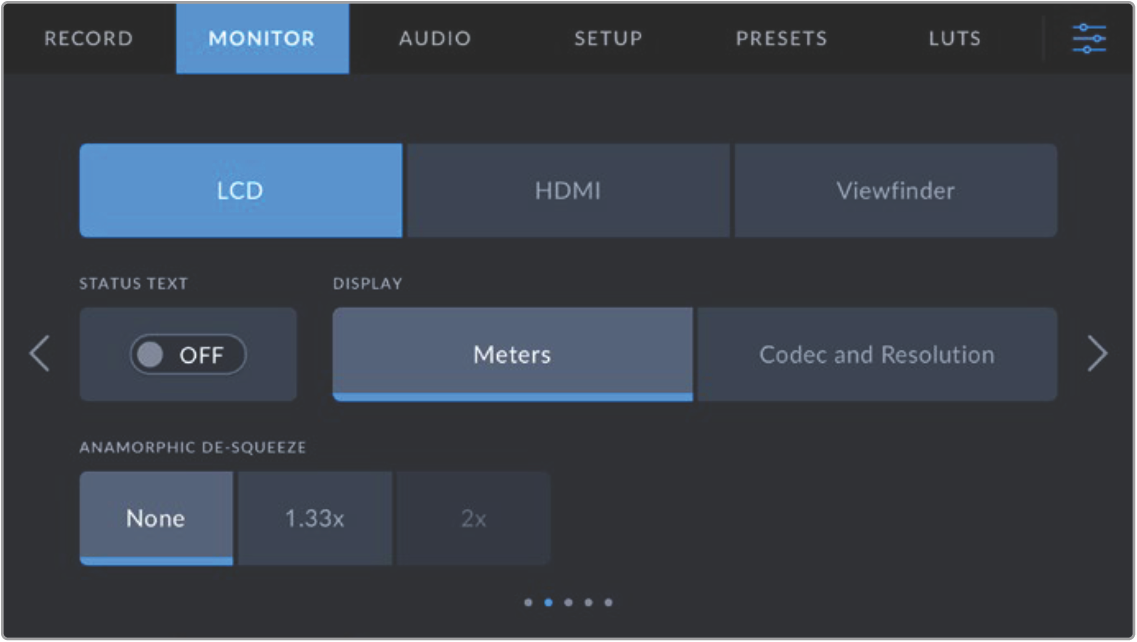Switch to the Record tab
The width and height of the screenshot is (1137, 642).
click(88, 39)
